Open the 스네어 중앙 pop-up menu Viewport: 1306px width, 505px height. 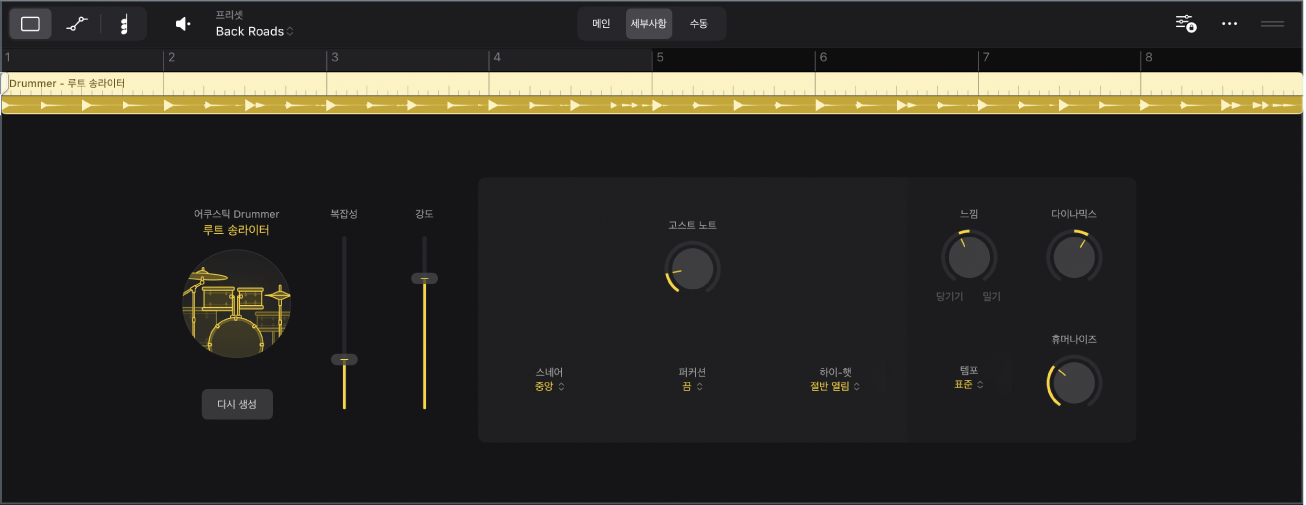(550, 386)
